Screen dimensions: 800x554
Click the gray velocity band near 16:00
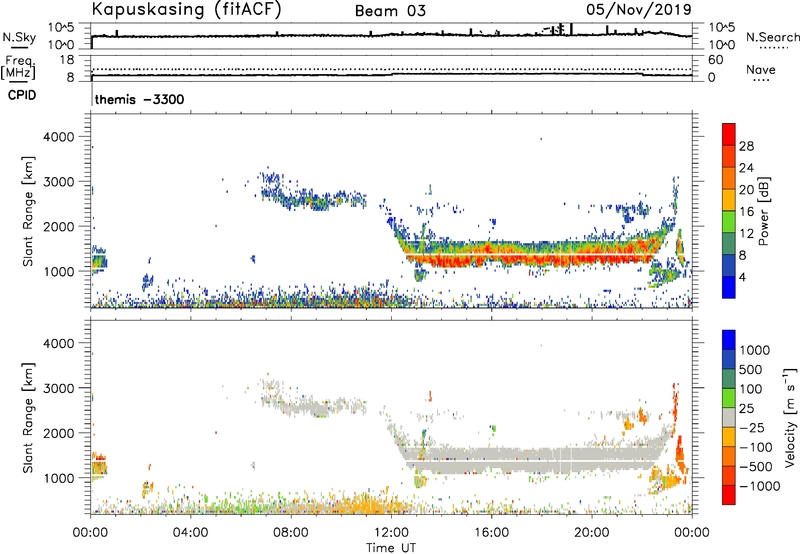(491, 460)
